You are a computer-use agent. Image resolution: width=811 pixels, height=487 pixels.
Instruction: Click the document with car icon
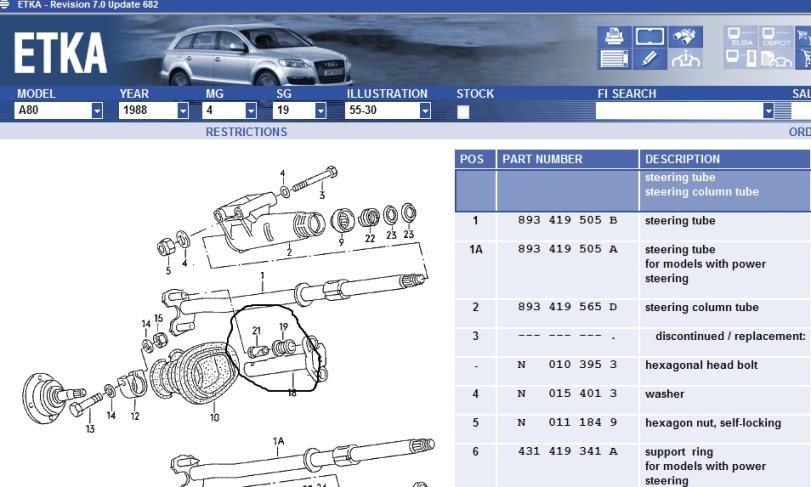[776, 59]
